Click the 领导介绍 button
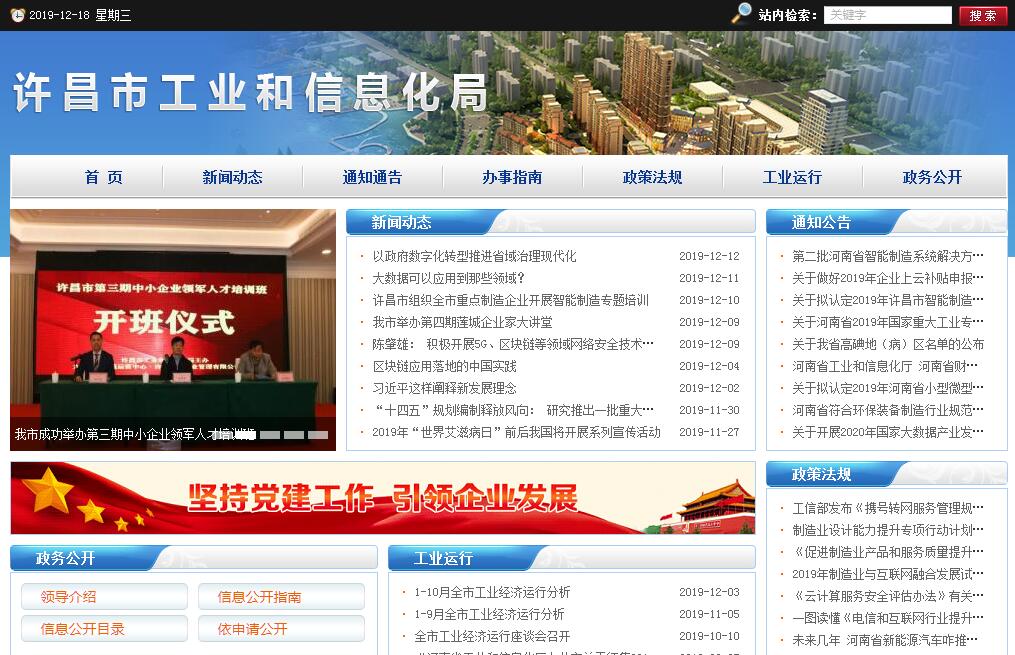The width and height of the screenshot is (1015, 655). pyautogui.click(x=104, y=597)
